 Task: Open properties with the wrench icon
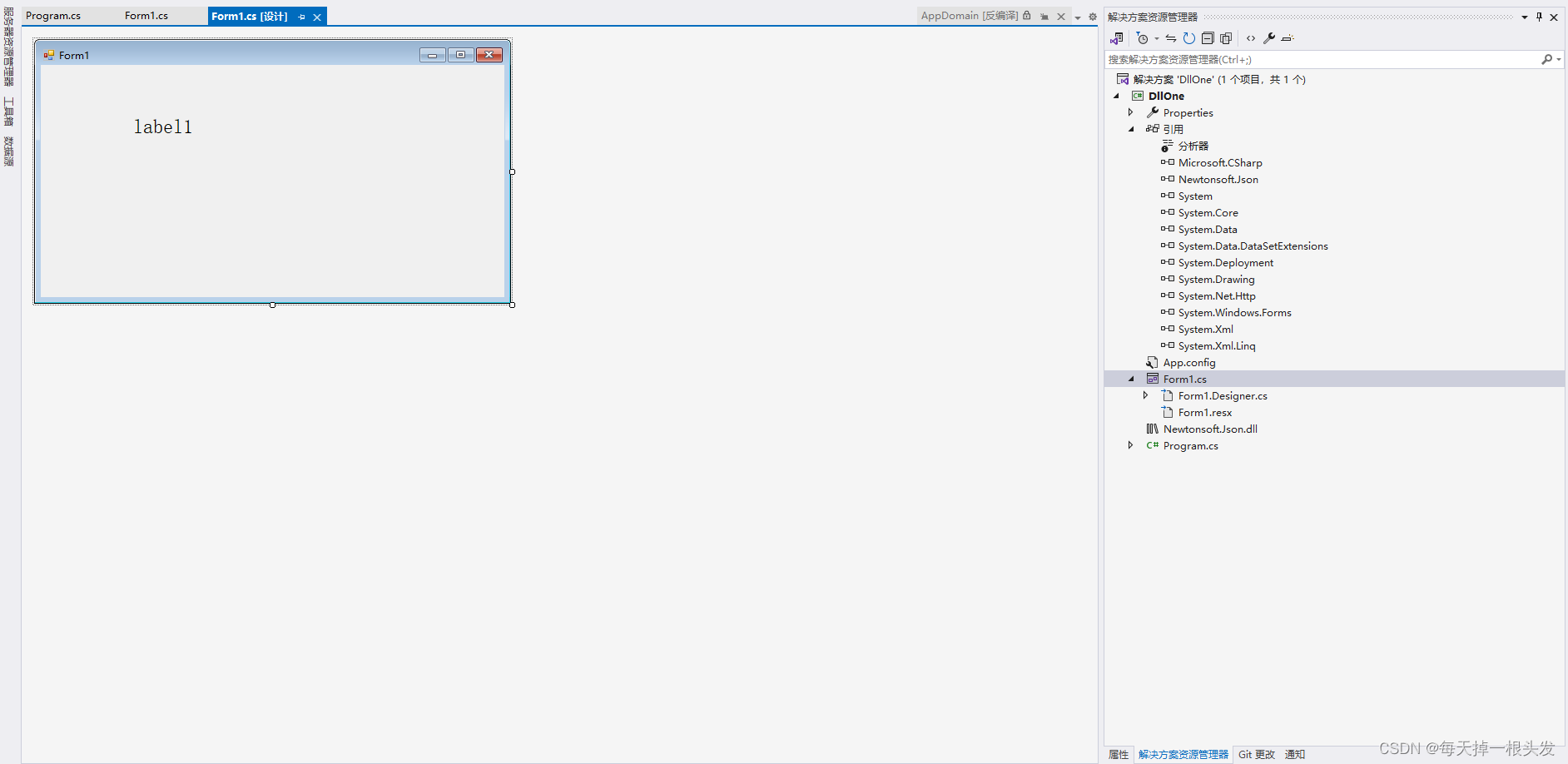click(x=1269, y=38)
